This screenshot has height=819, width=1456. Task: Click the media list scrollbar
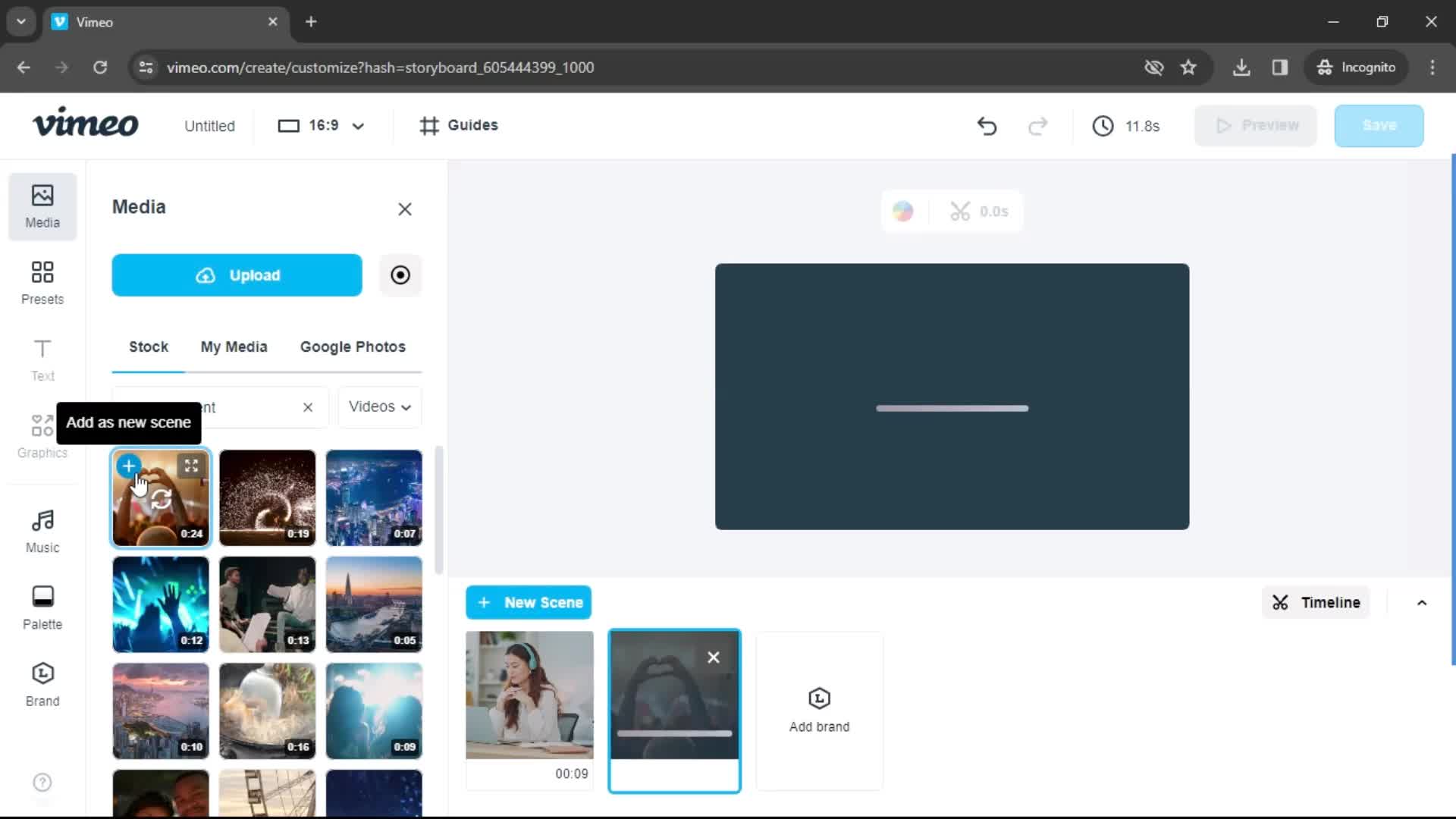coord(438,510)
